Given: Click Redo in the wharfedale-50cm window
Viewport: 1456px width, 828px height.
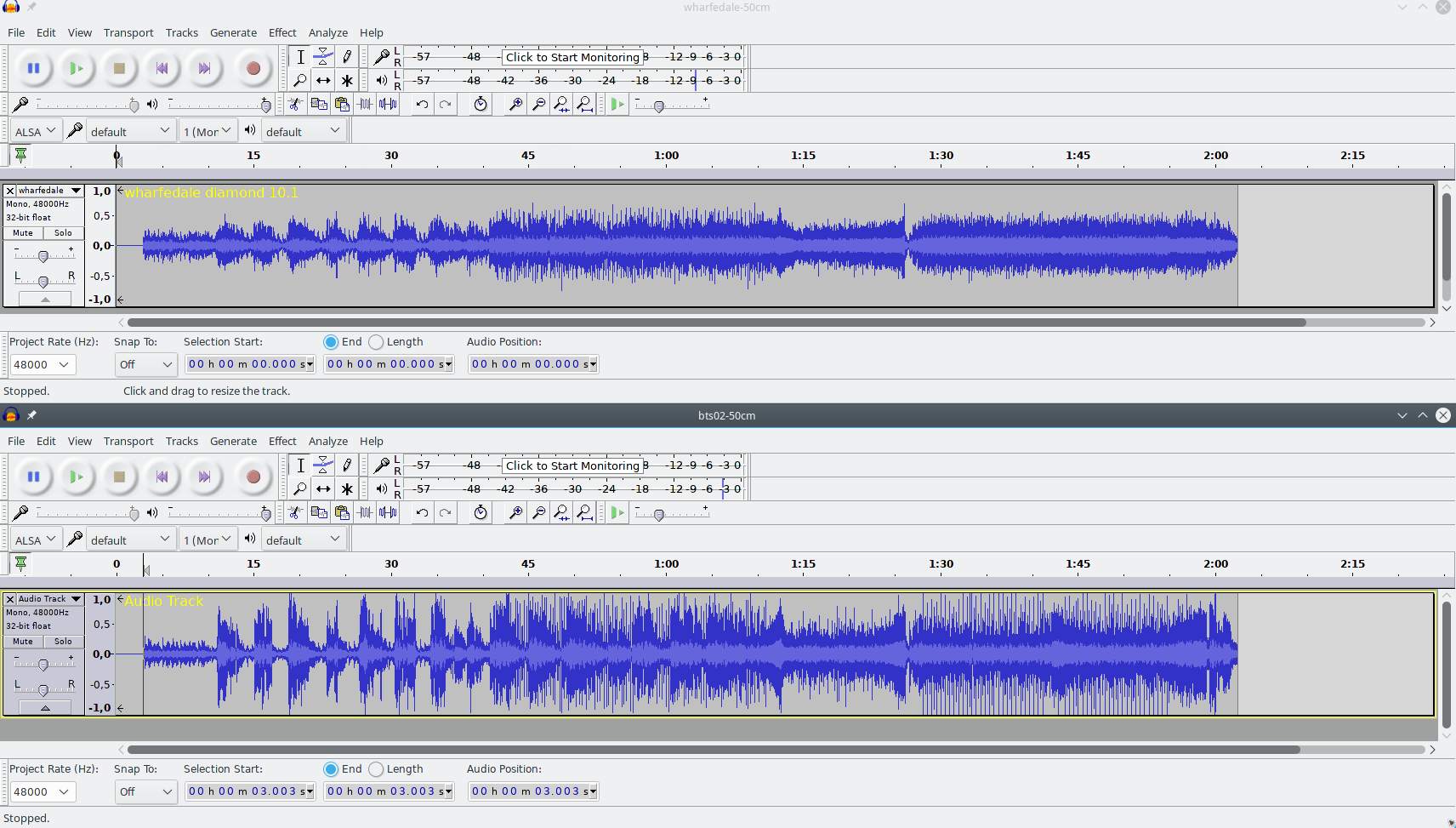Looking at the screenshot, I should click(x=445, y=104).
